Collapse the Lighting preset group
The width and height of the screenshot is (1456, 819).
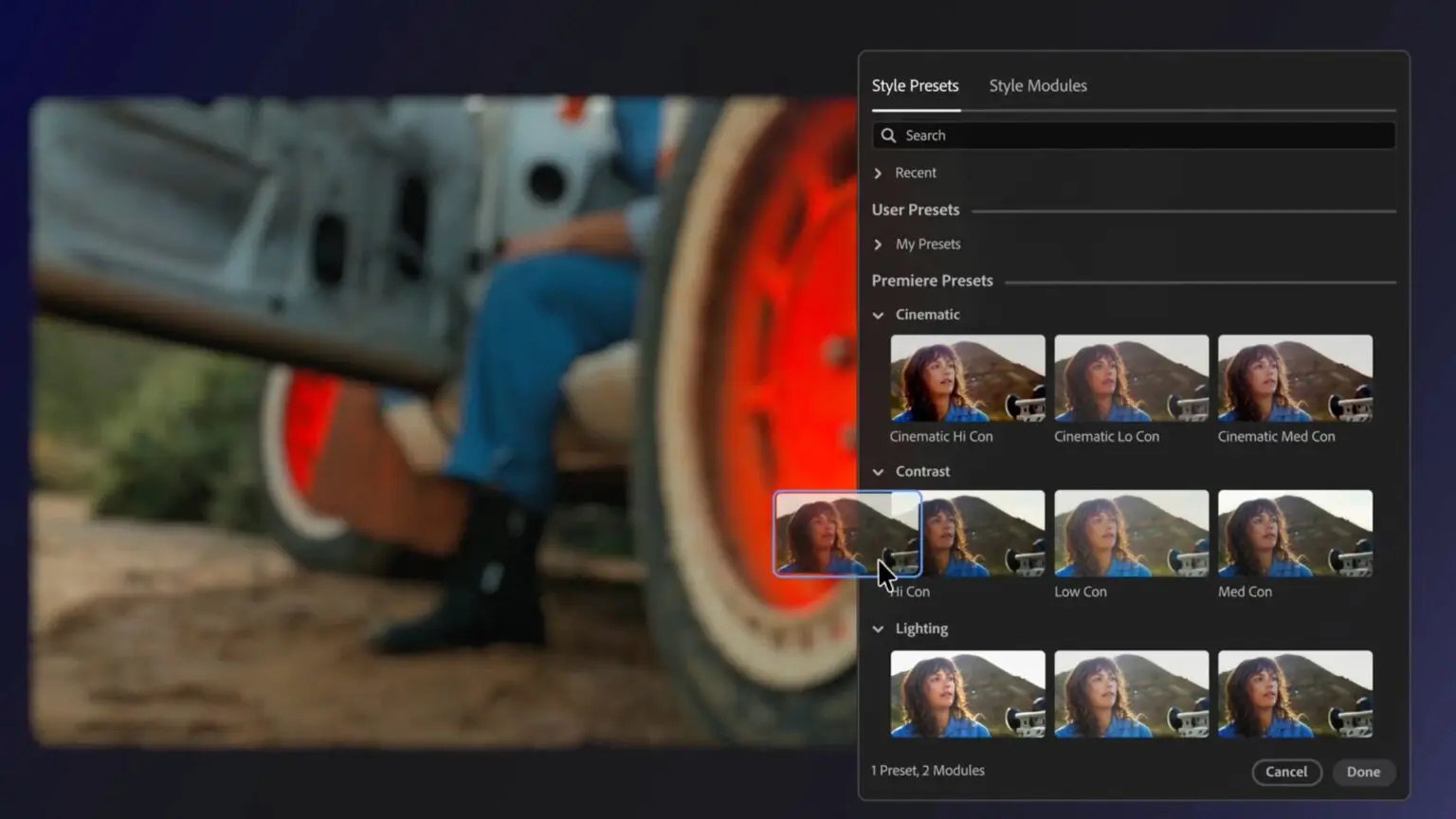click(x=878, y=628)
